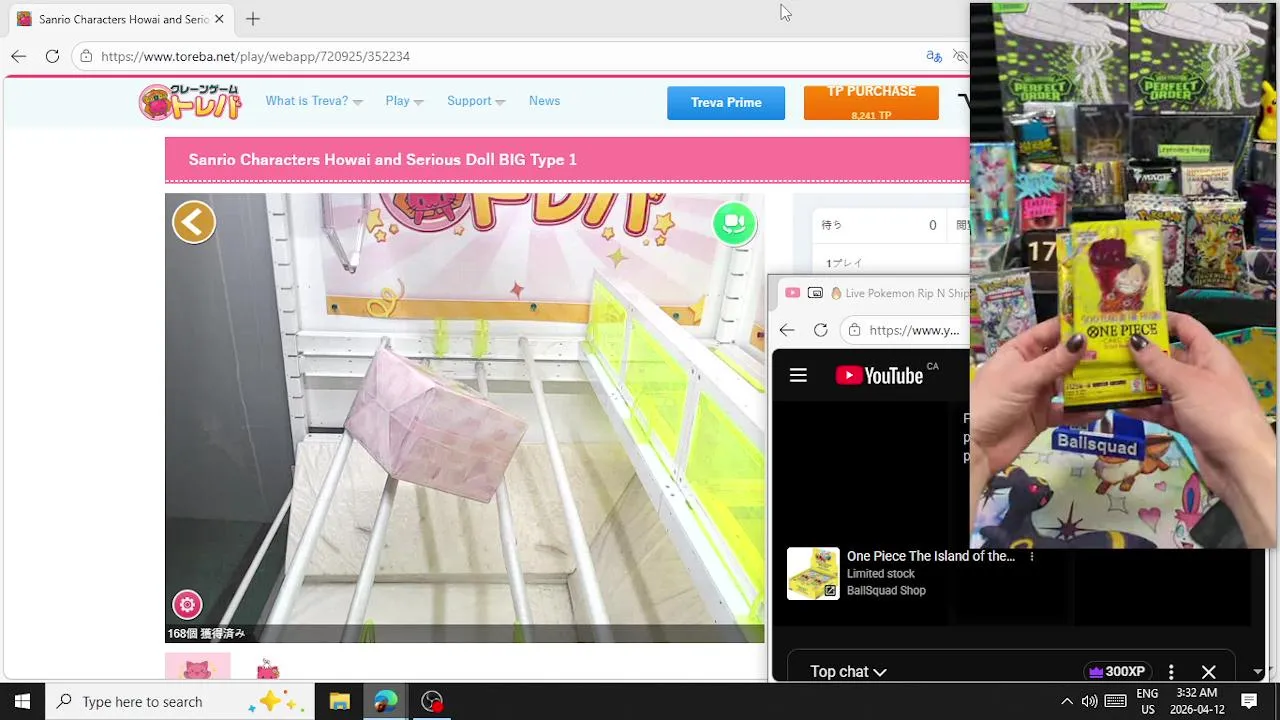Open the News link
Viewport: 1280px width, 720px height.
(544, 101)
